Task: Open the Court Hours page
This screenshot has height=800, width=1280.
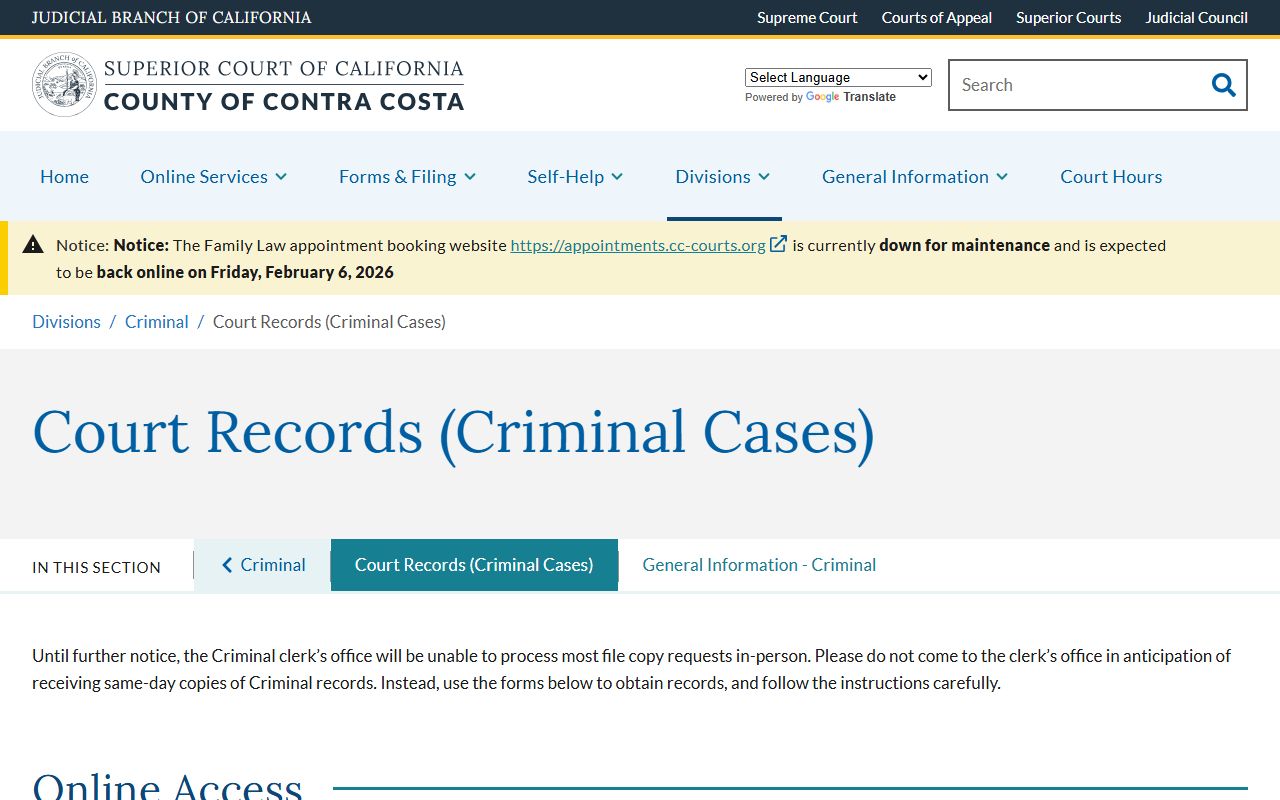Action: (x=1111, y=176)
